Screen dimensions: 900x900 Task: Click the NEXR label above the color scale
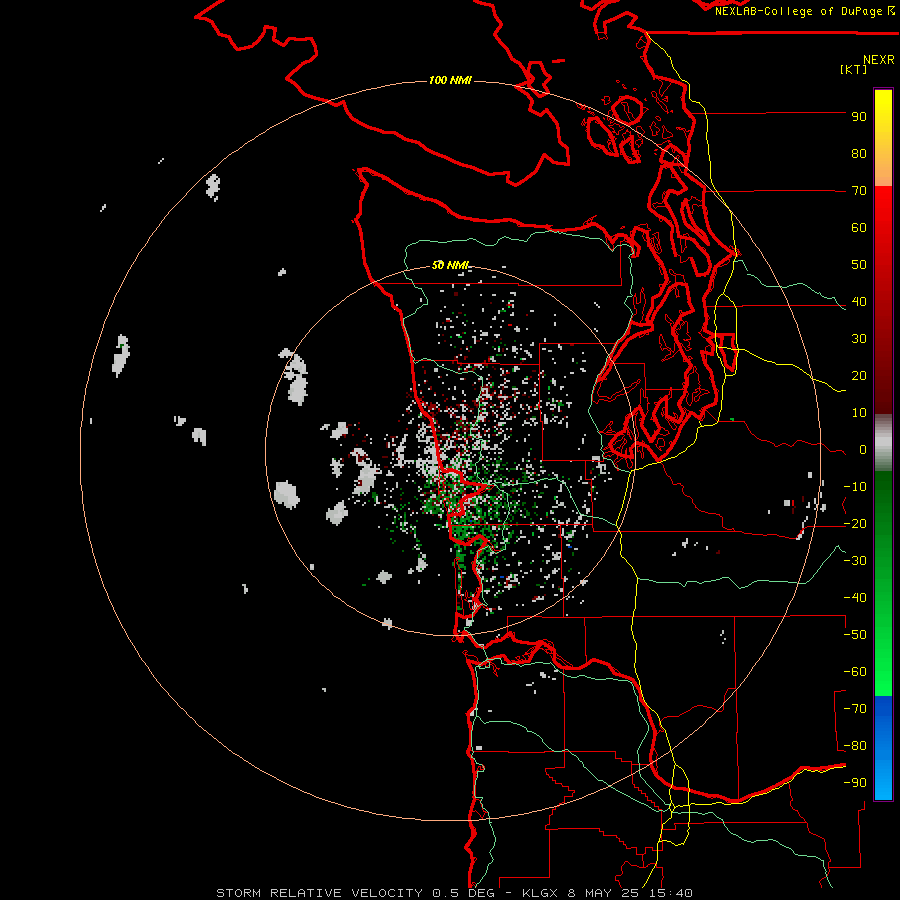pos(879,60)
